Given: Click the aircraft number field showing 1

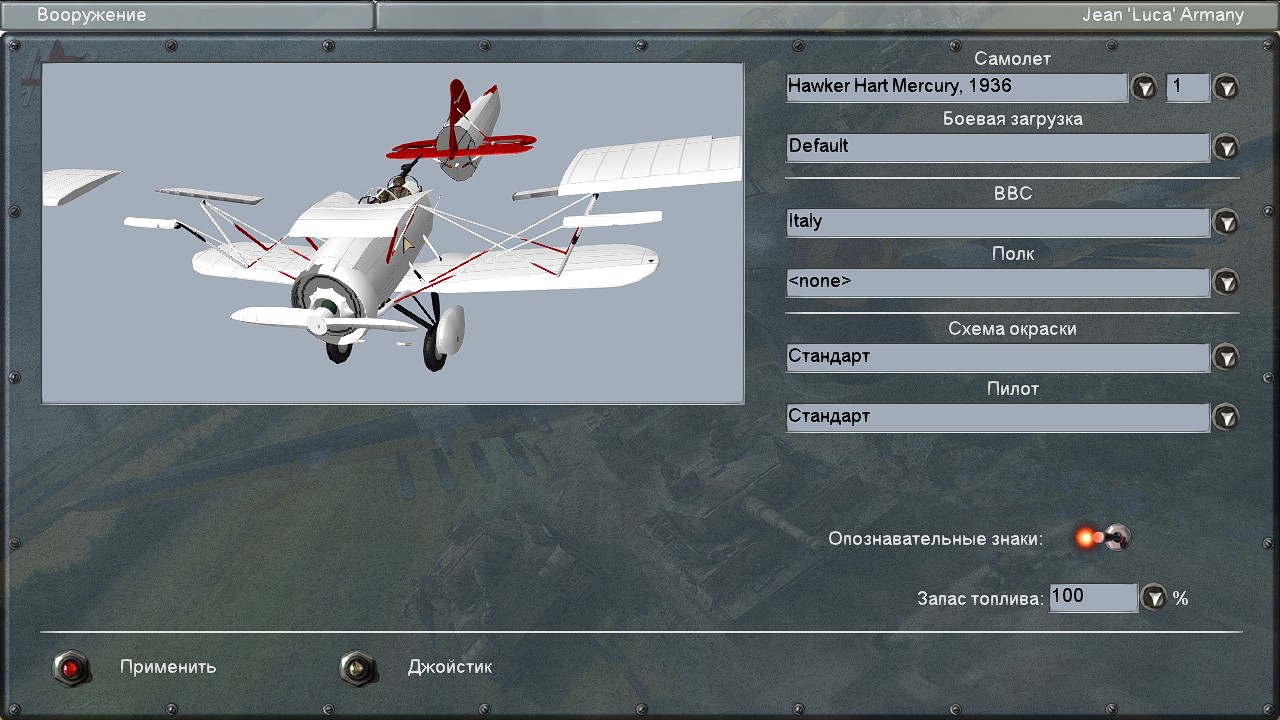Looking at the screenshot, I should [x=1188, y=87].
